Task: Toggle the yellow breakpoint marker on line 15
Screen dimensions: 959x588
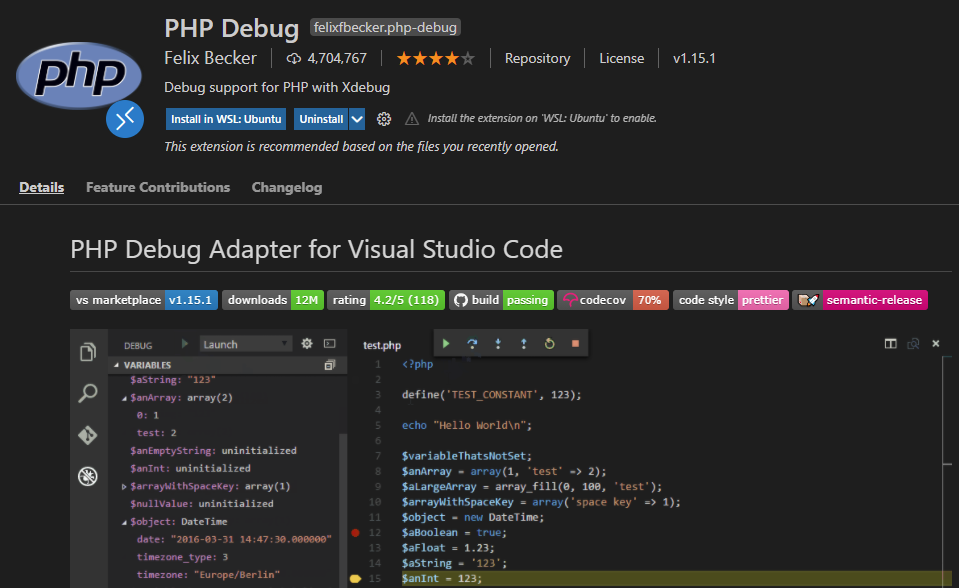Action: 356,578
